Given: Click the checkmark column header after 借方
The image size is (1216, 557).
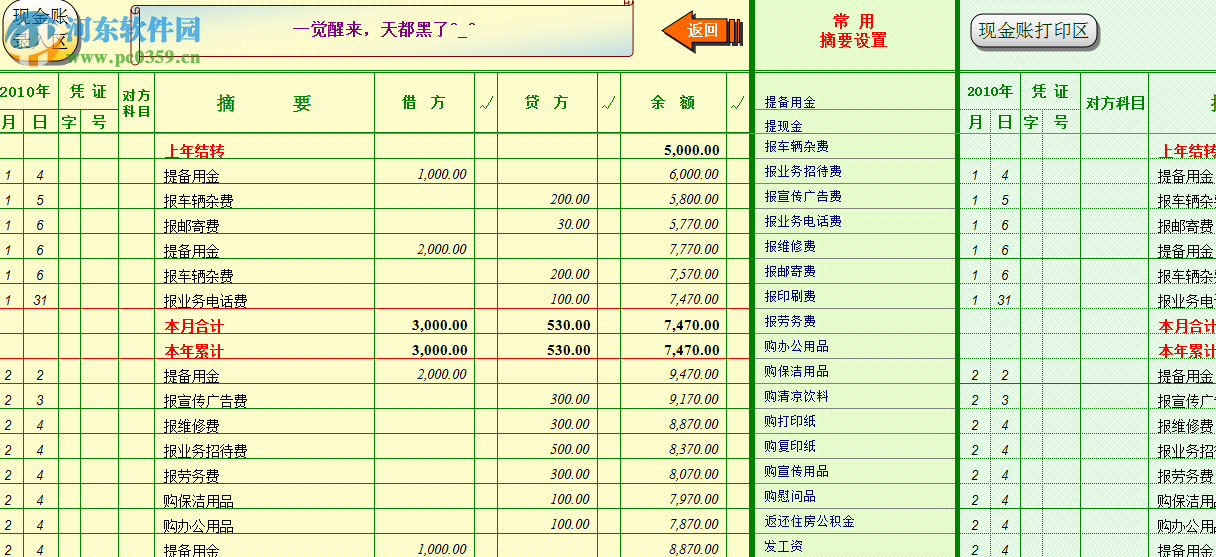Looking at the screenshot, I should coord(486,103).
